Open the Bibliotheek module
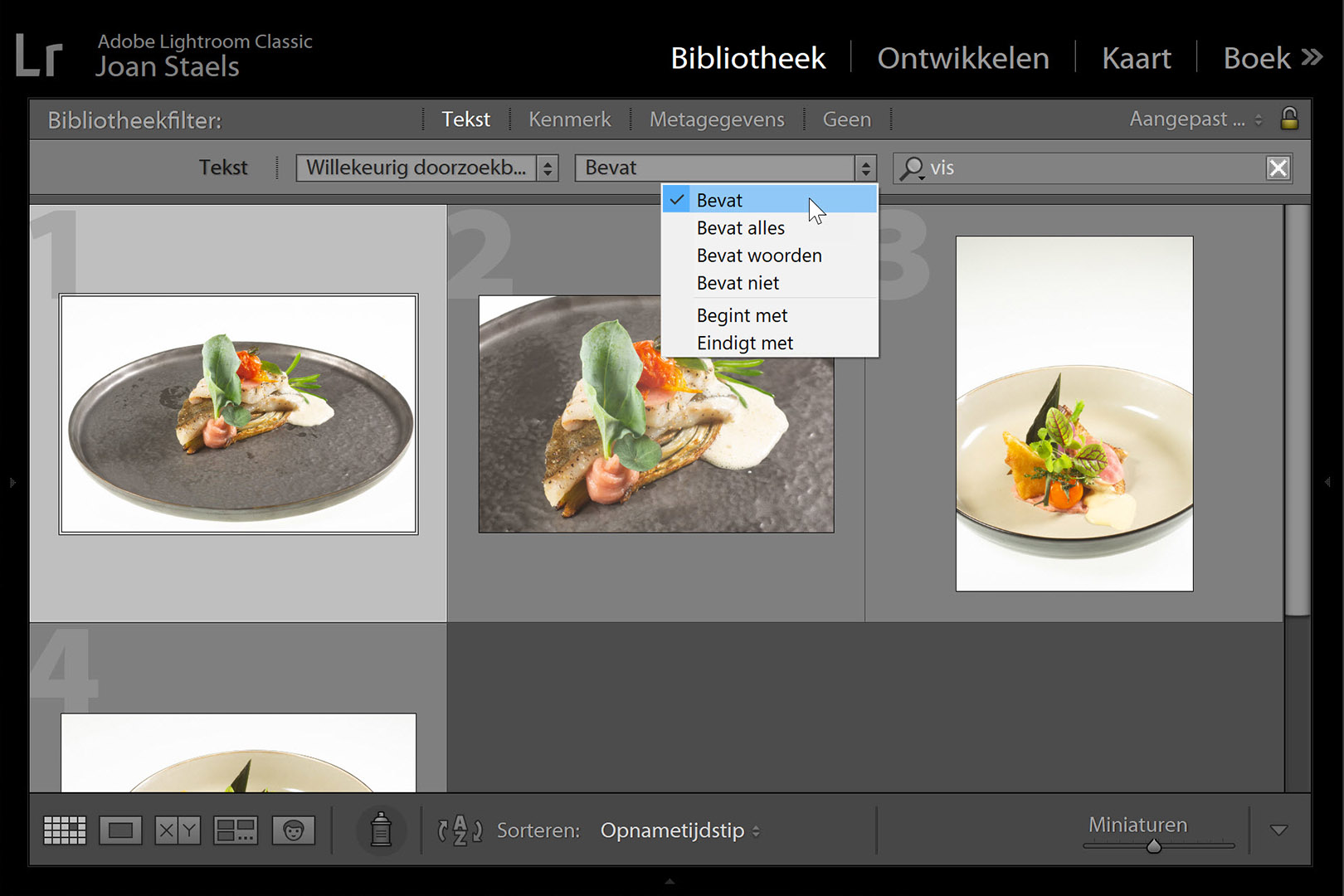Viewport: 1344px width, 896px height. coord(747,58)
